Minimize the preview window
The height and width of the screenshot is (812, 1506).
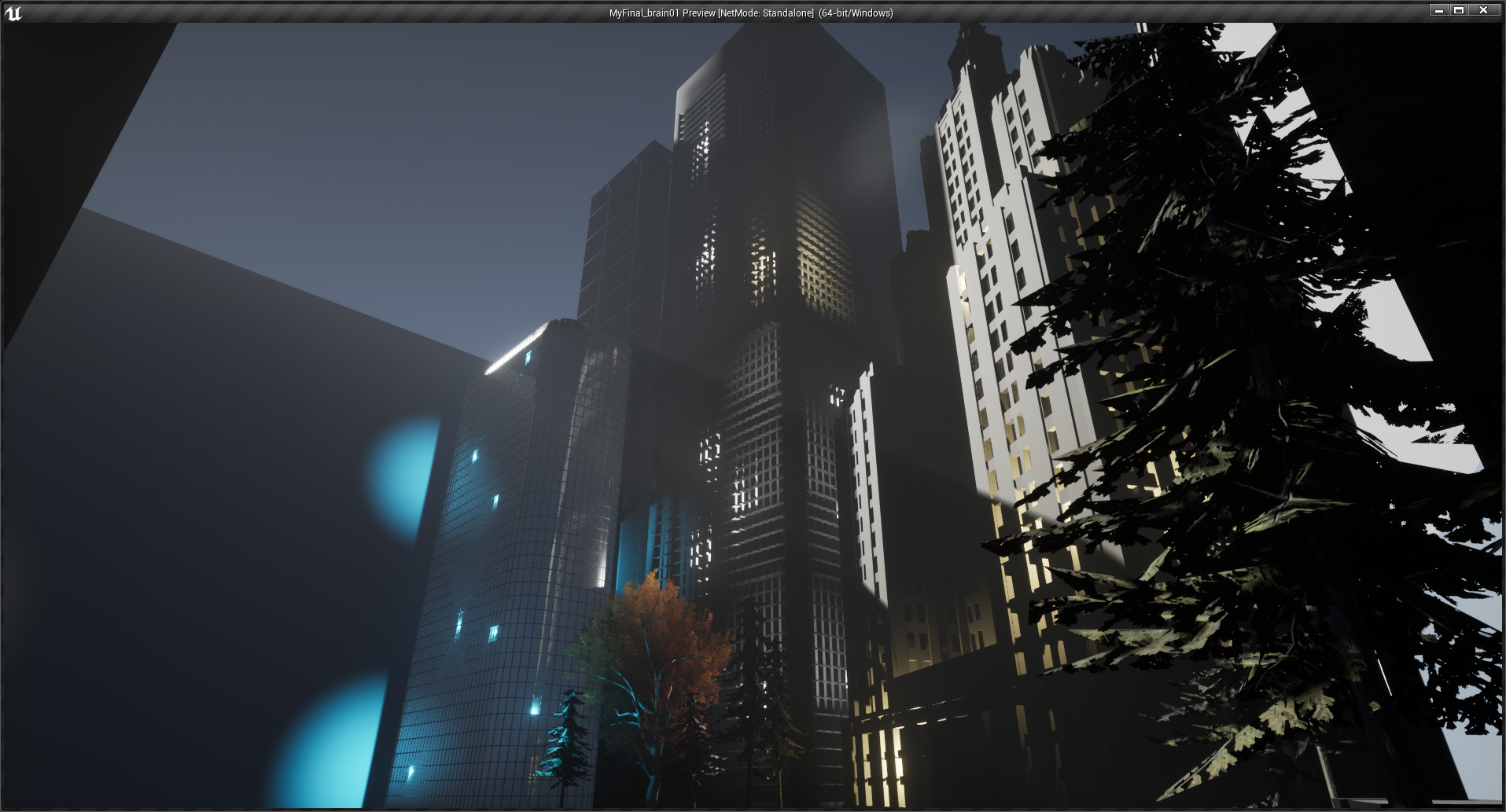(1438, 10)
